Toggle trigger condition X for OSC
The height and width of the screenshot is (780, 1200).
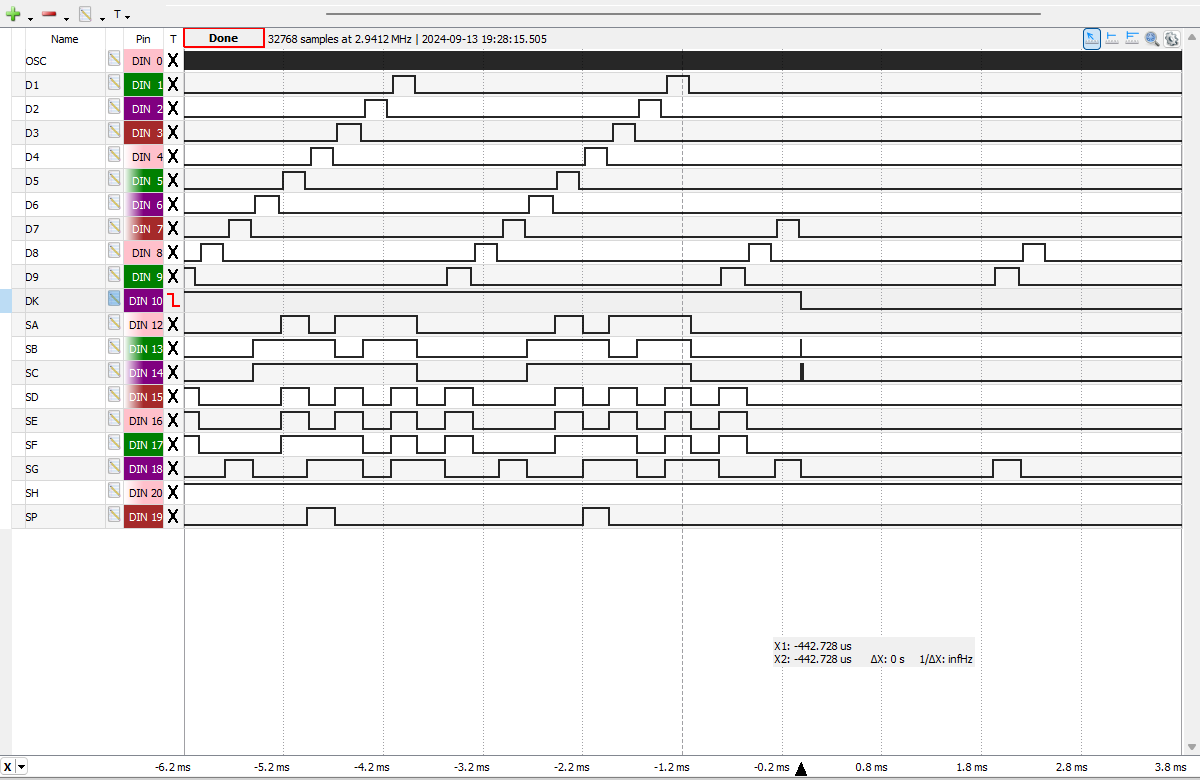click(173, 60)
